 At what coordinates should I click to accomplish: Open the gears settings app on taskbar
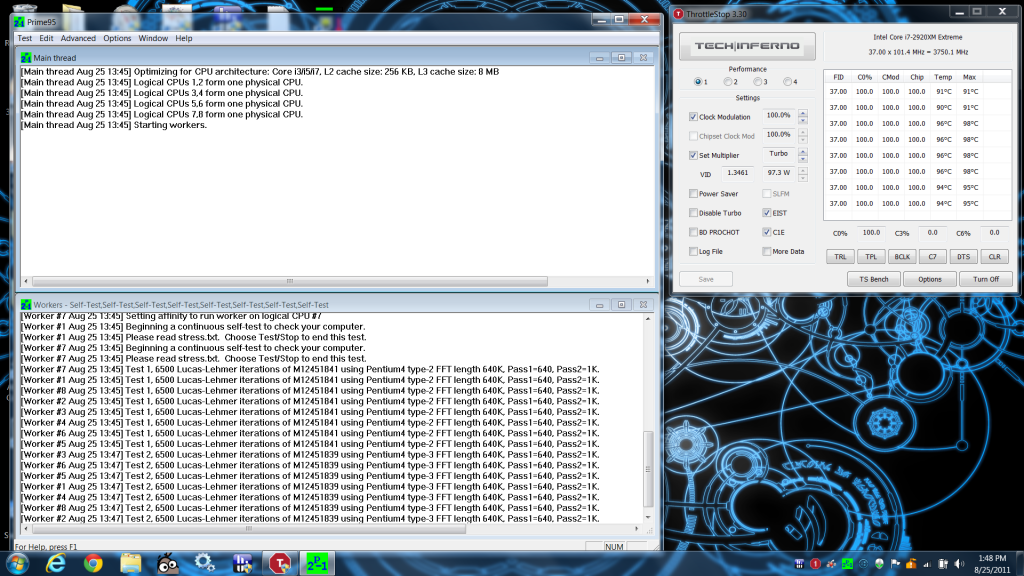205,563
